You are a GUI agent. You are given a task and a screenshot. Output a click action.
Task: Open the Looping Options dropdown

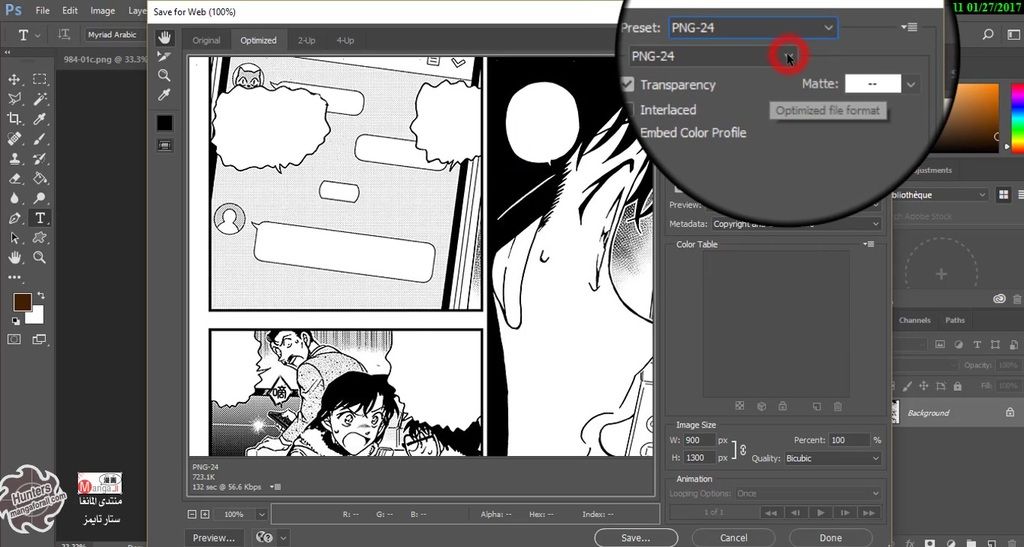point(808,493)
